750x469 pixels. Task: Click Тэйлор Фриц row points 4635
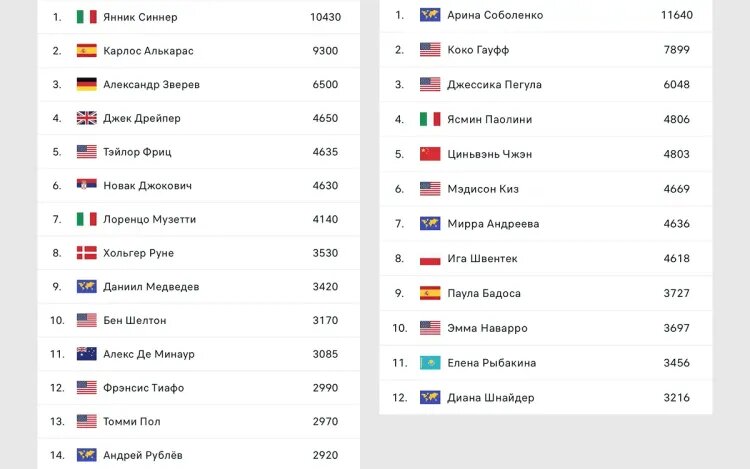click(325, 152)
